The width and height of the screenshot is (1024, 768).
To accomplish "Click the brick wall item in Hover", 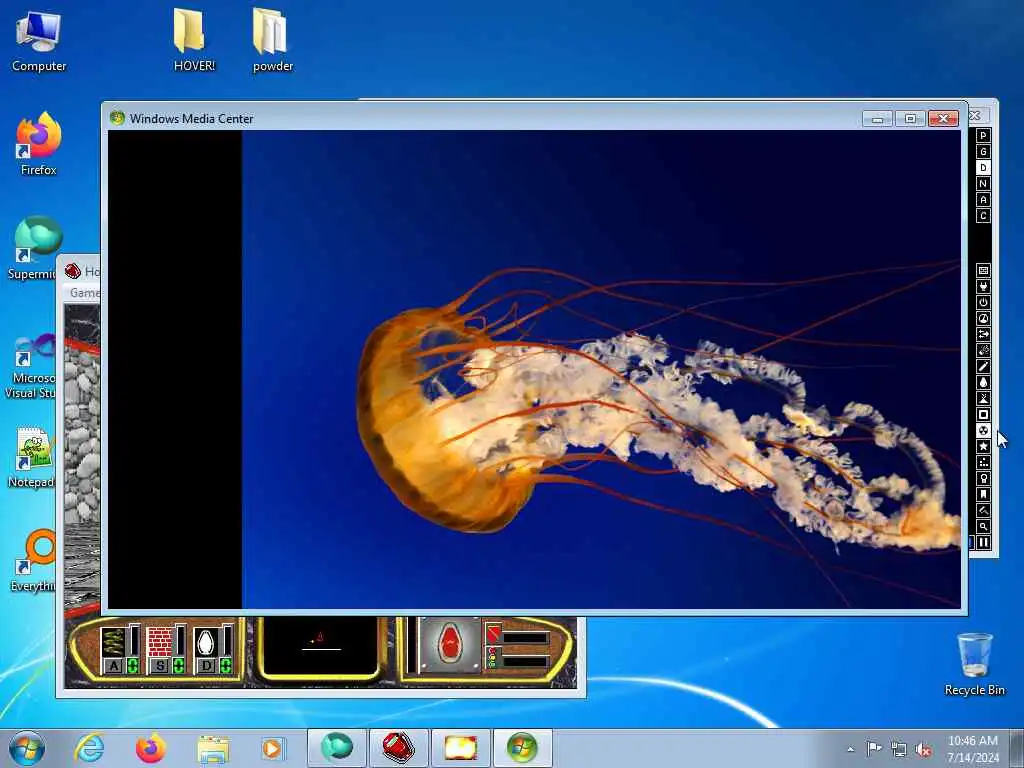I will click(159, 641).
